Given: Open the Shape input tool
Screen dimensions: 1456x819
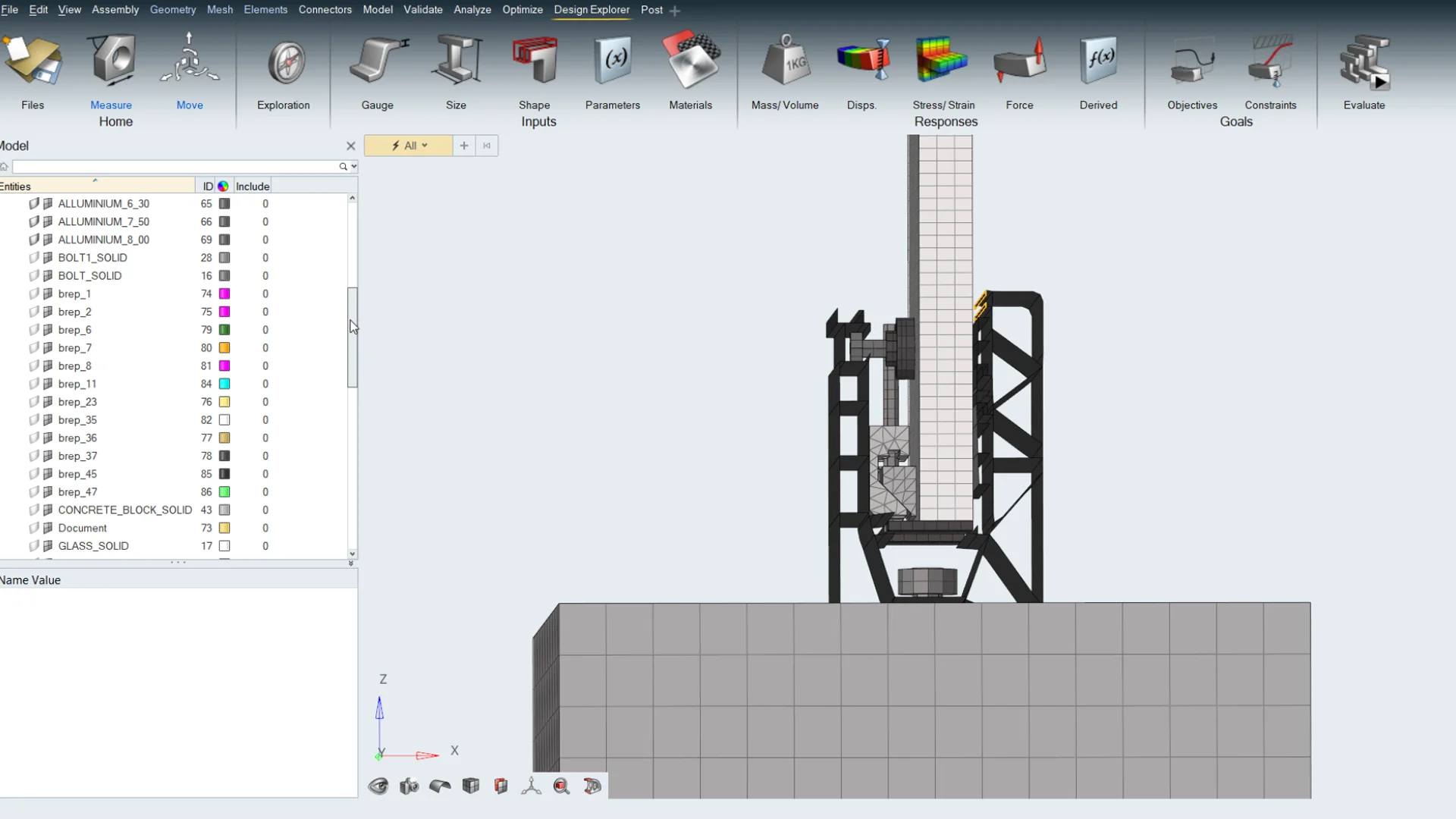Looking at the screenshot, I should (x=535, y=61).
